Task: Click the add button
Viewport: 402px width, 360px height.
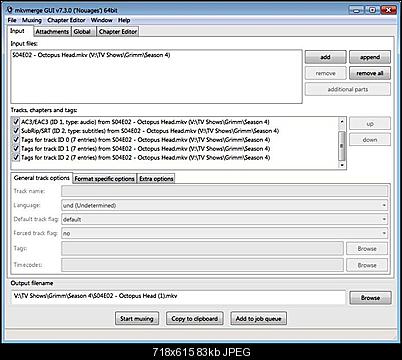Action: click(326, 57)
